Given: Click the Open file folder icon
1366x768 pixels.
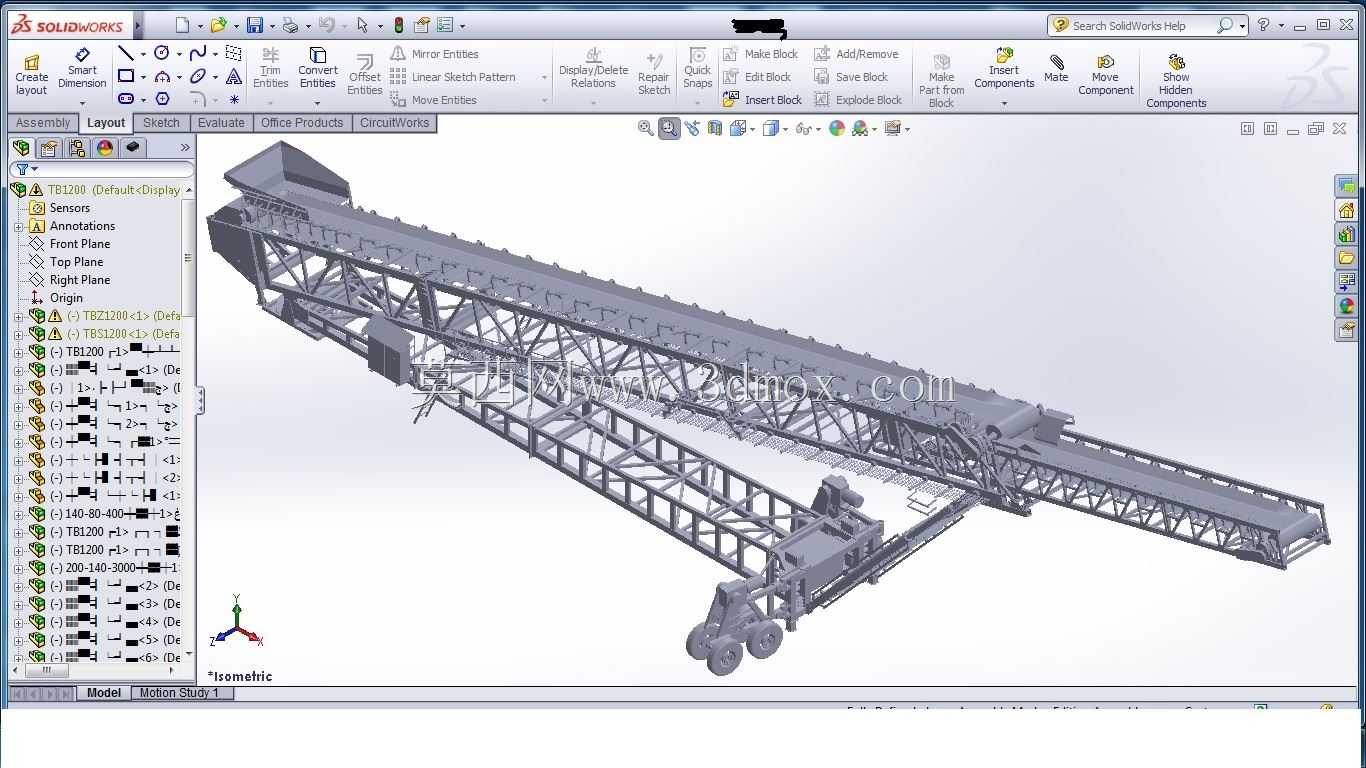Looking at the screenshot, I should 218,25.
